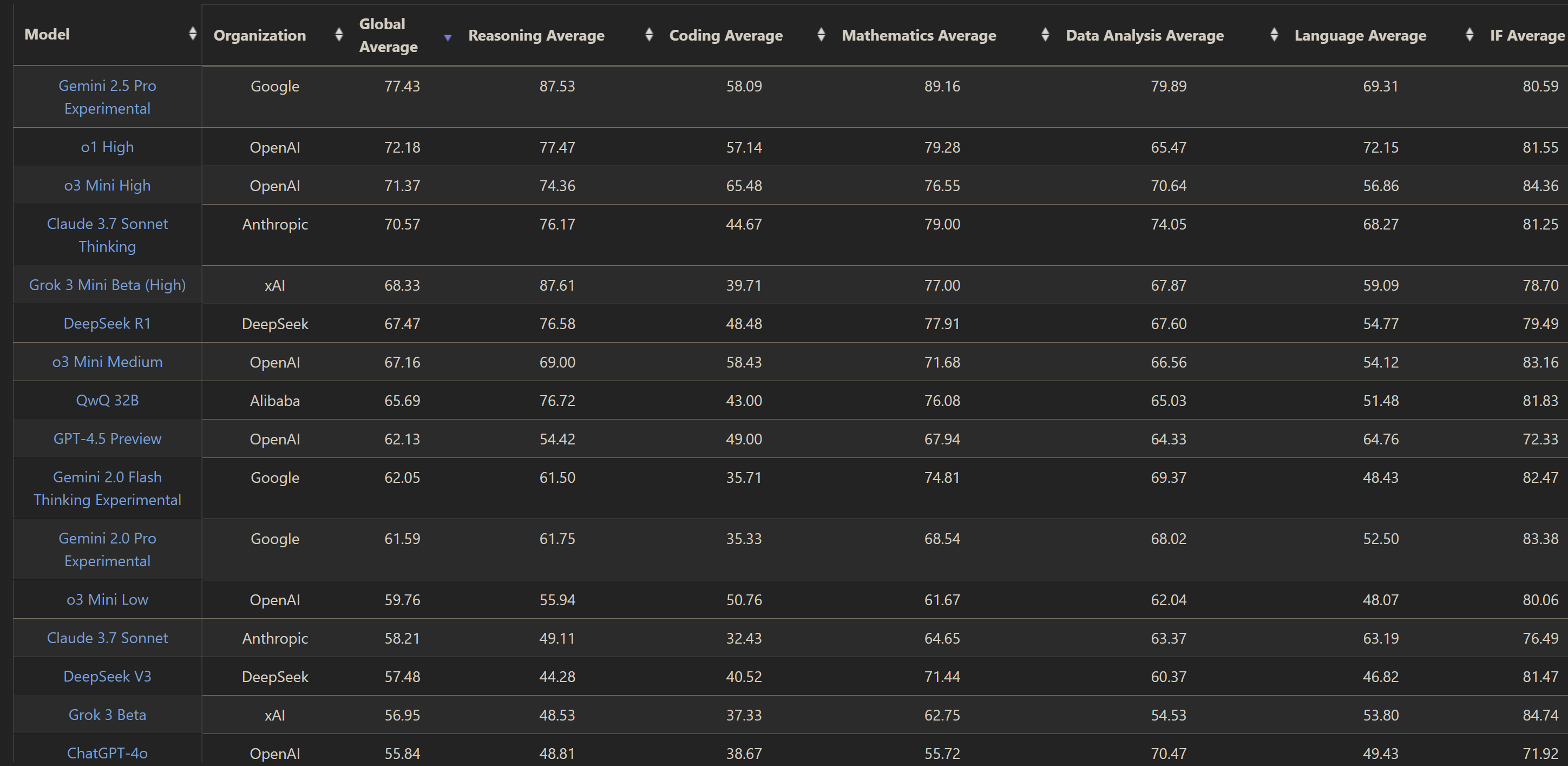Click Google cell in Gemini 2.5 Pro row
This screenshot has width=1568, height=766.
275,86
